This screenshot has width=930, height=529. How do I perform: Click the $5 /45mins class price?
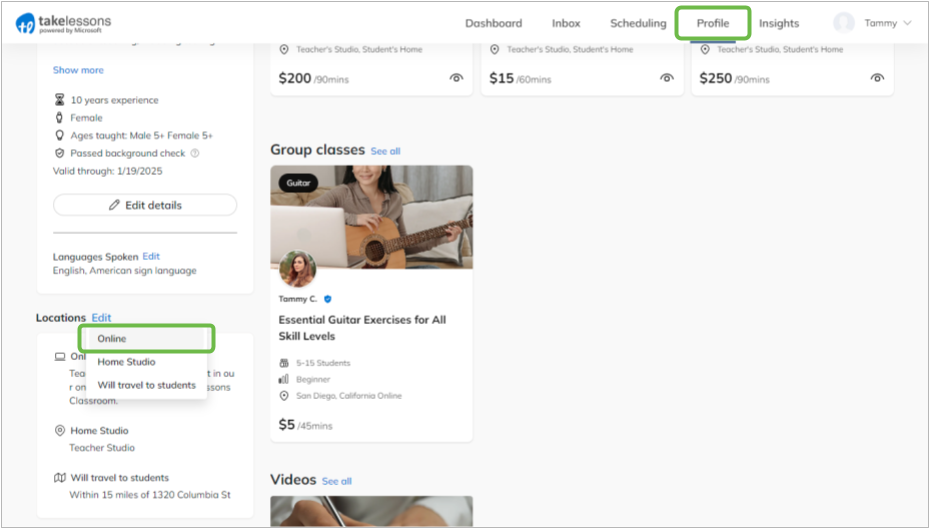[305, 425]
